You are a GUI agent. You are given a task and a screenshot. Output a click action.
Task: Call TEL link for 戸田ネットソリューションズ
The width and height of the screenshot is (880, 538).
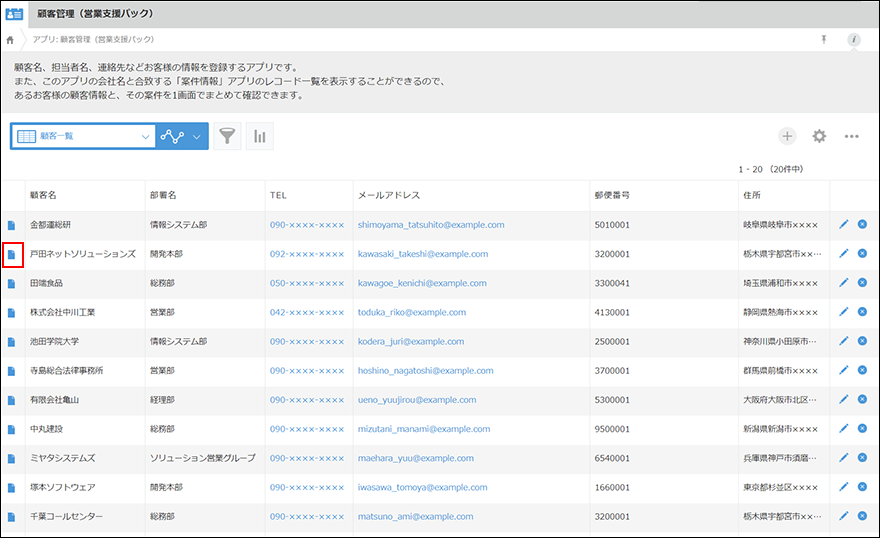point(307,254)
